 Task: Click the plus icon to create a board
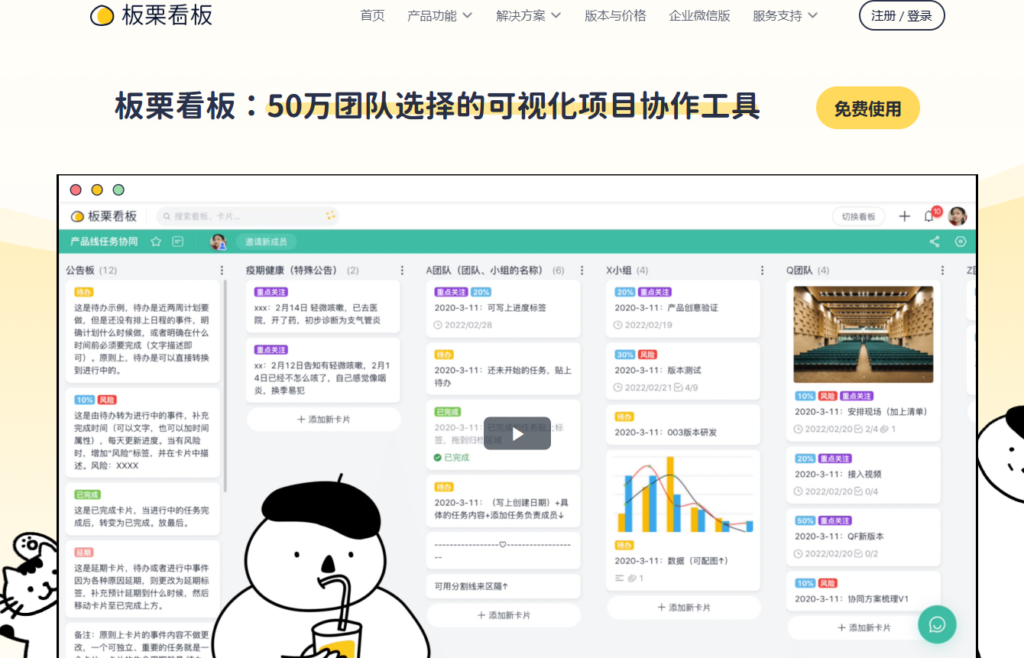904,216
